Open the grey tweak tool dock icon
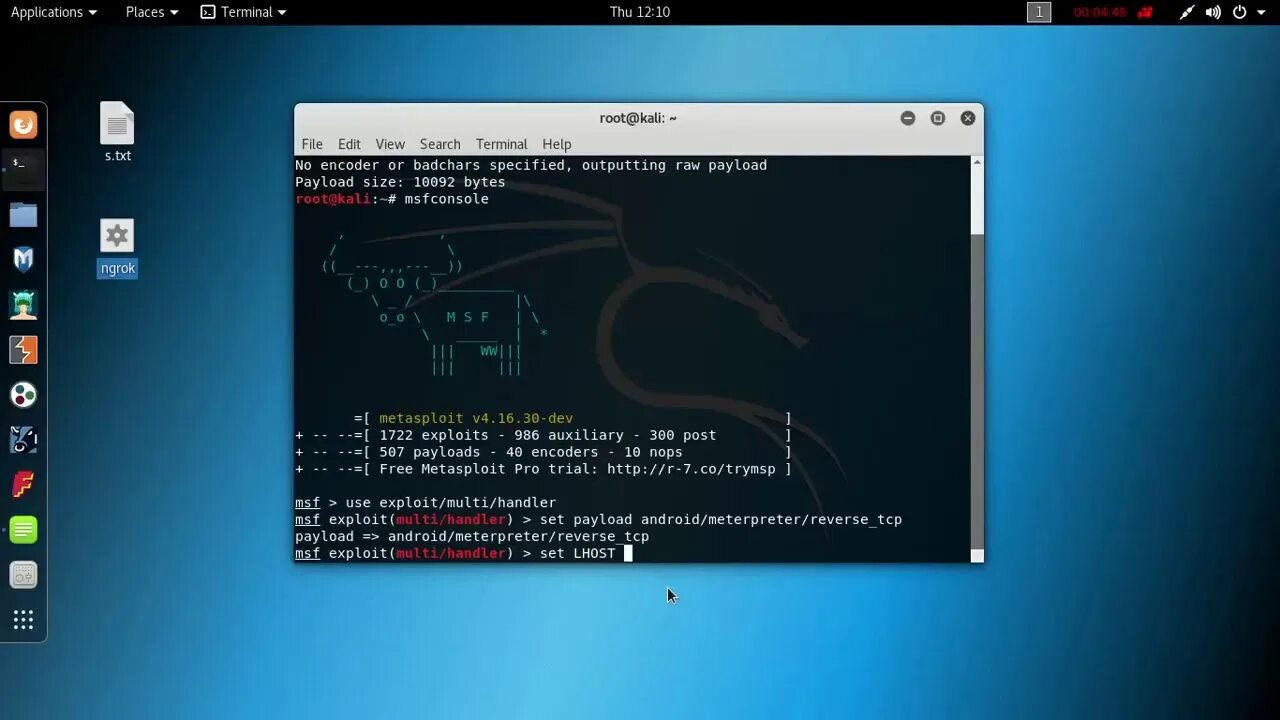 pos(23,575)
